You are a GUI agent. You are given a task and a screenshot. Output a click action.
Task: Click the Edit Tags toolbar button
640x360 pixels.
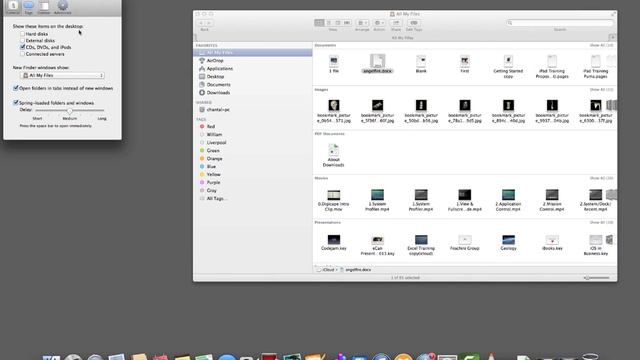(413, 23)
